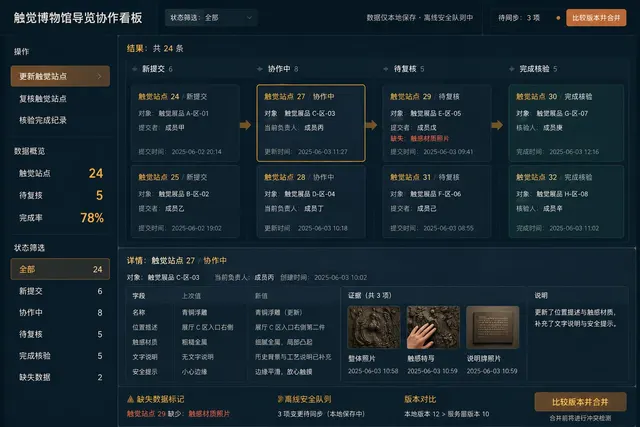
Task: Select 更新触觉站点 in the sidebar
Action: click(x=60, y=76)
